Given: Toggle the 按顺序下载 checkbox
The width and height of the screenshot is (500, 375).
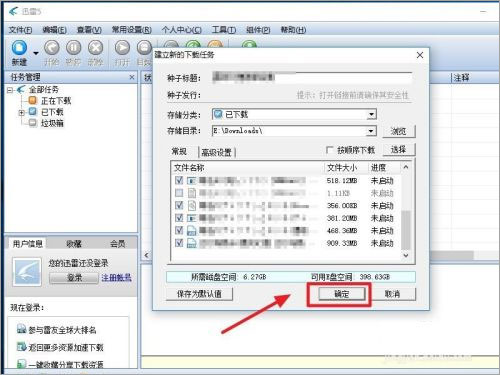Looking at the screenshot, I should pyautogui.click(x=329, y=150).
